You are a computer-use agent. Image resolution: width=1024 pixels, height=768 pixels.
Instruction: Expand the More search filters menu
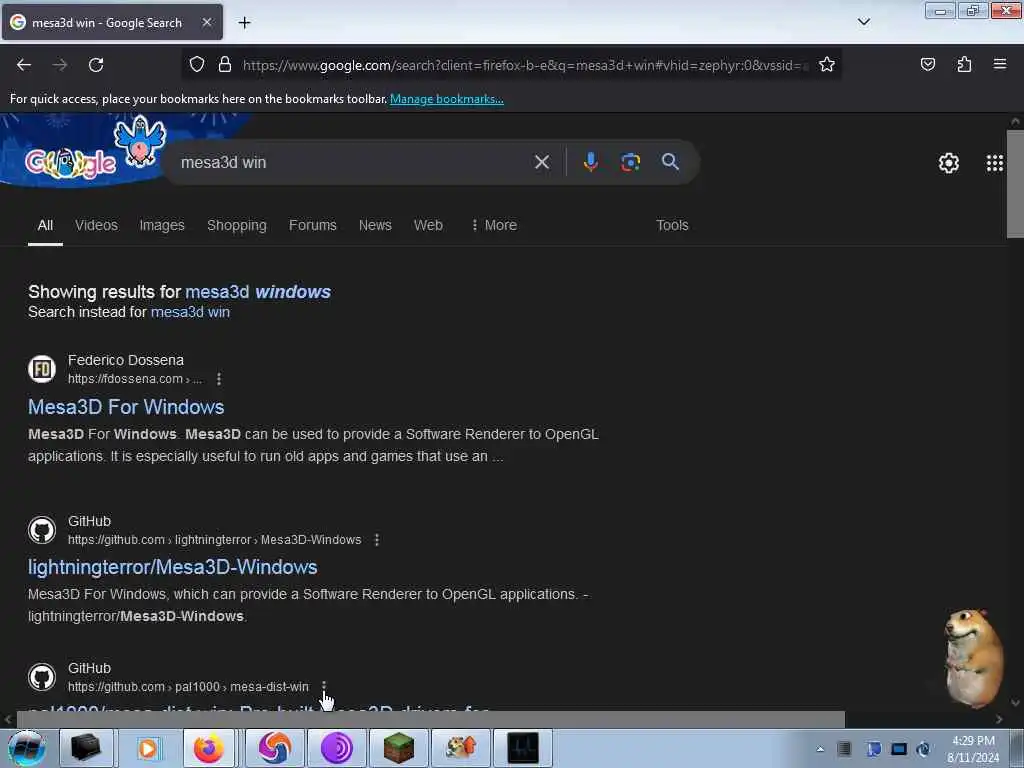(x=494, y=225)
